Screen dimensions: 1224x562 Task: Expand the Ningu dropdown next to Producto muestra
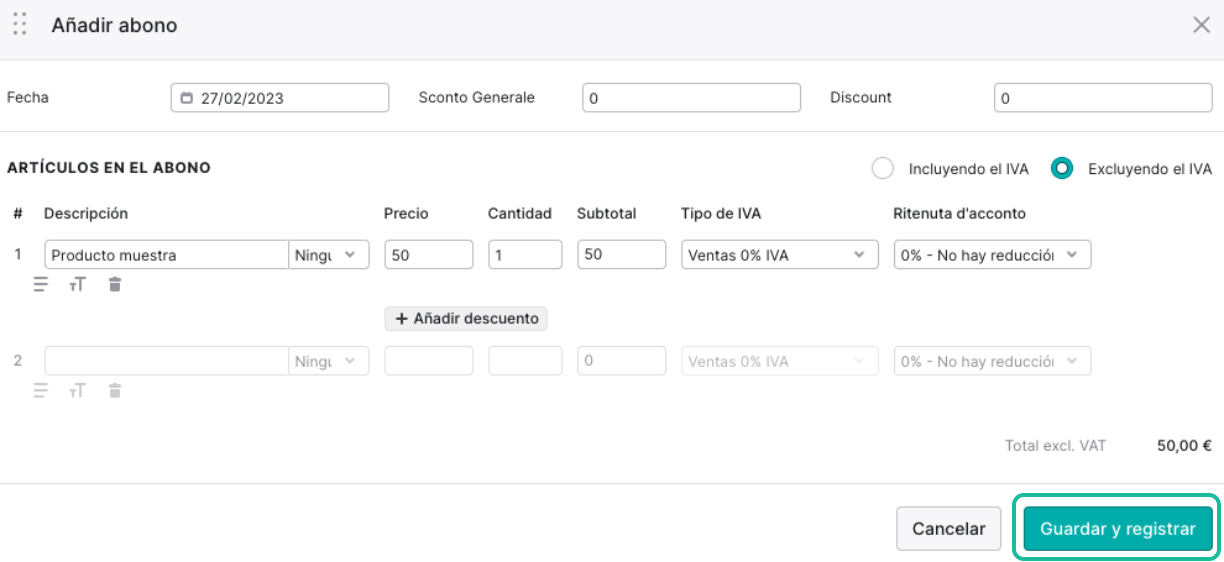click(329, 255)
